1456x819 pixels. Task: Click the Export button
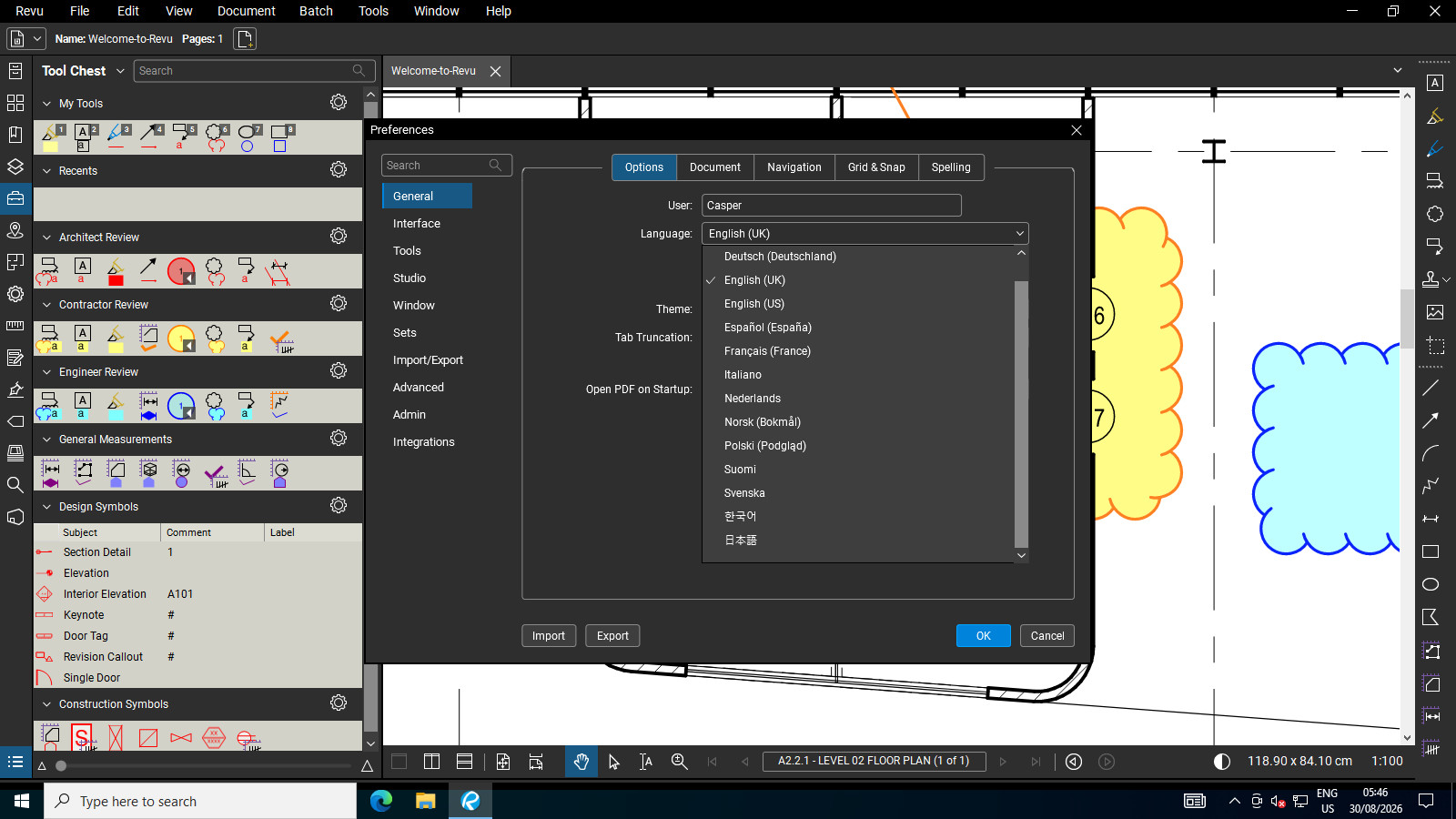(612, 636)
